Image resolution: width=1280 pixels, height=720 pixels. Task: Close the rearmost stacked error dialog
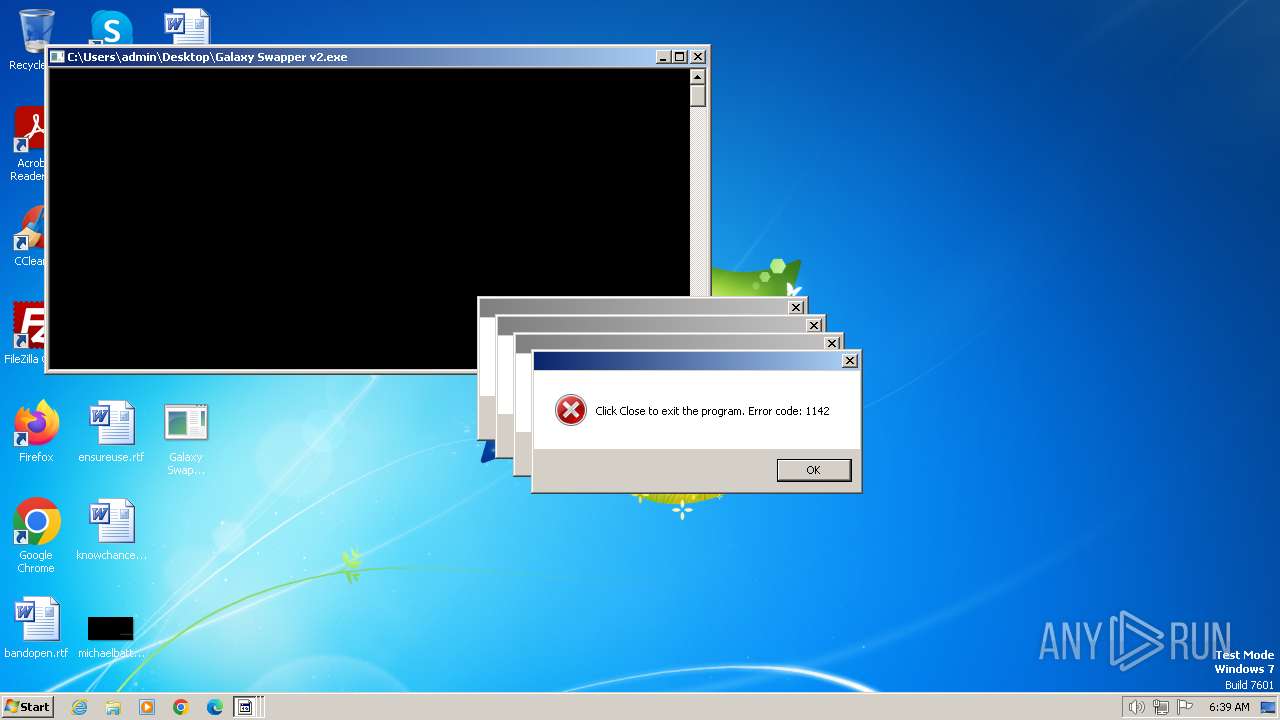coord(795,307)
